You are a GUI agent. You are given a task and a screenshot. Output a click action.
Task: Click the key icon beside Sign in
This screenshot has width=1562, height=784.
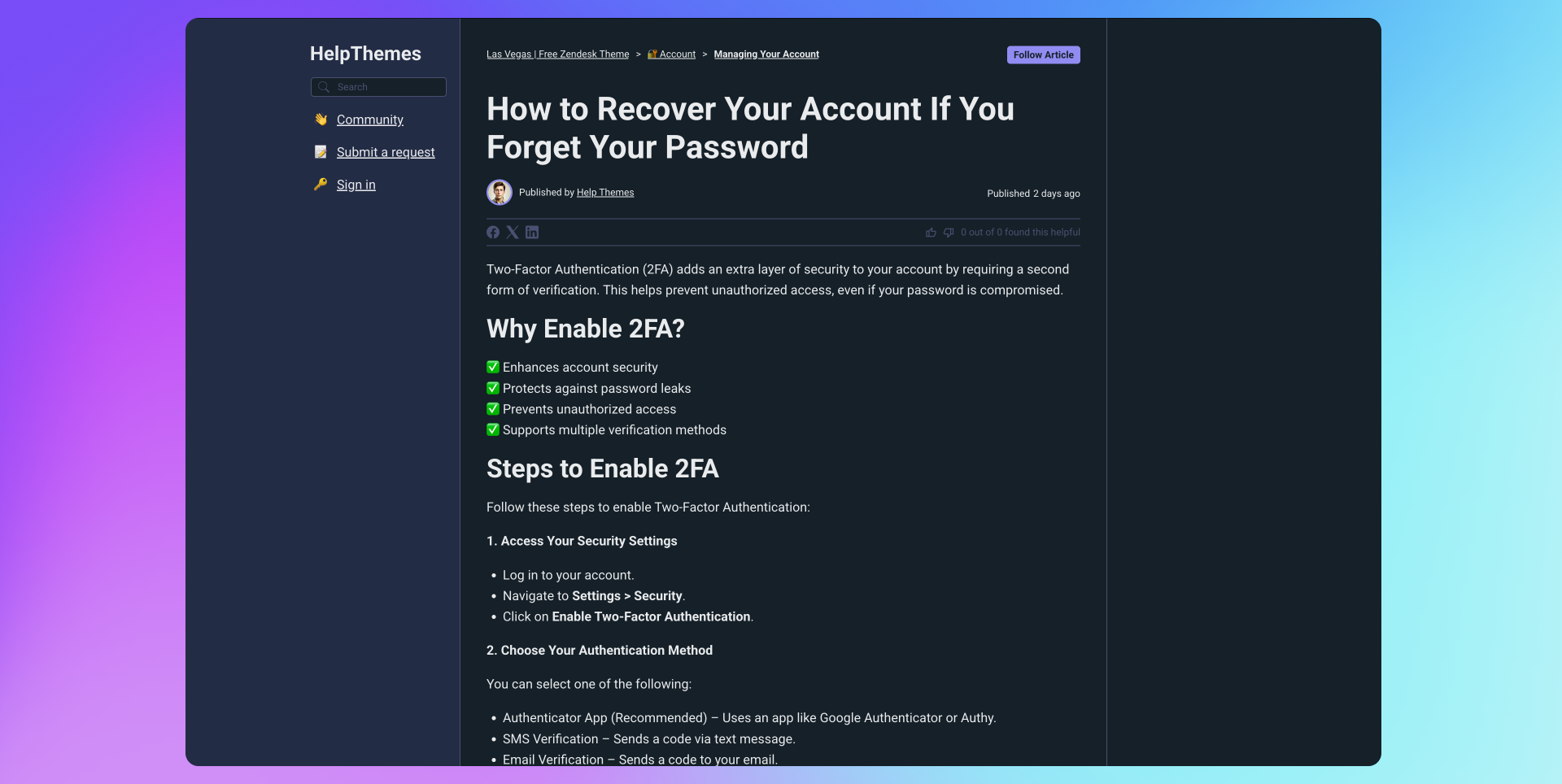(x=321, y=185)
